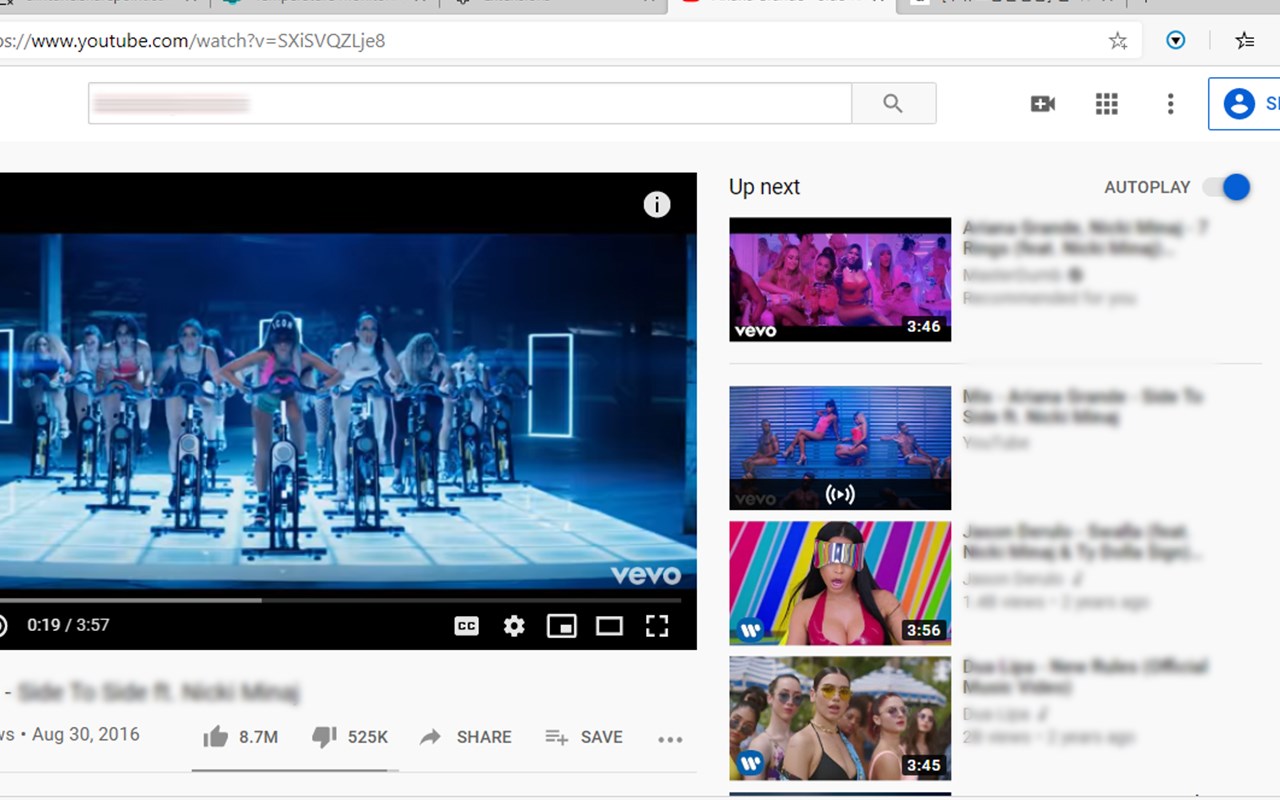The height and width of the screenshot is (800, 1280).
Task: Click the video progress bar
Action: coord(340,600)
